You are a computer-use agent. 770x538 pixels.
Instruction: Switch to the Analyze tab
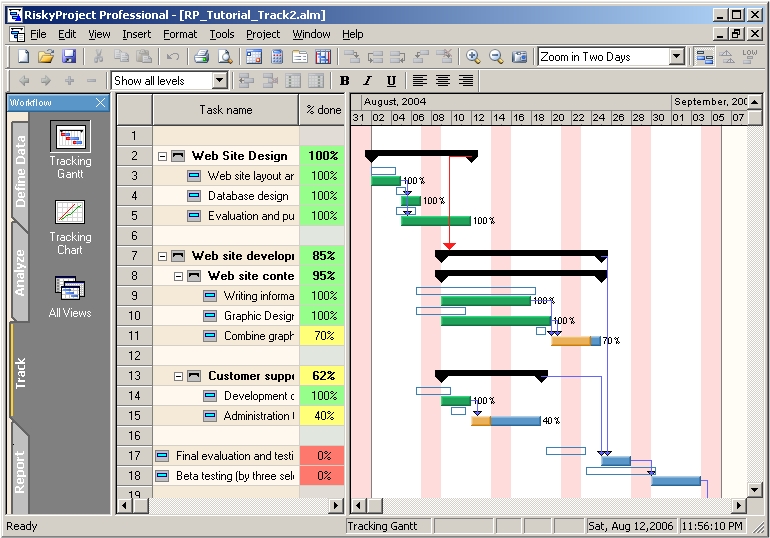20,272
